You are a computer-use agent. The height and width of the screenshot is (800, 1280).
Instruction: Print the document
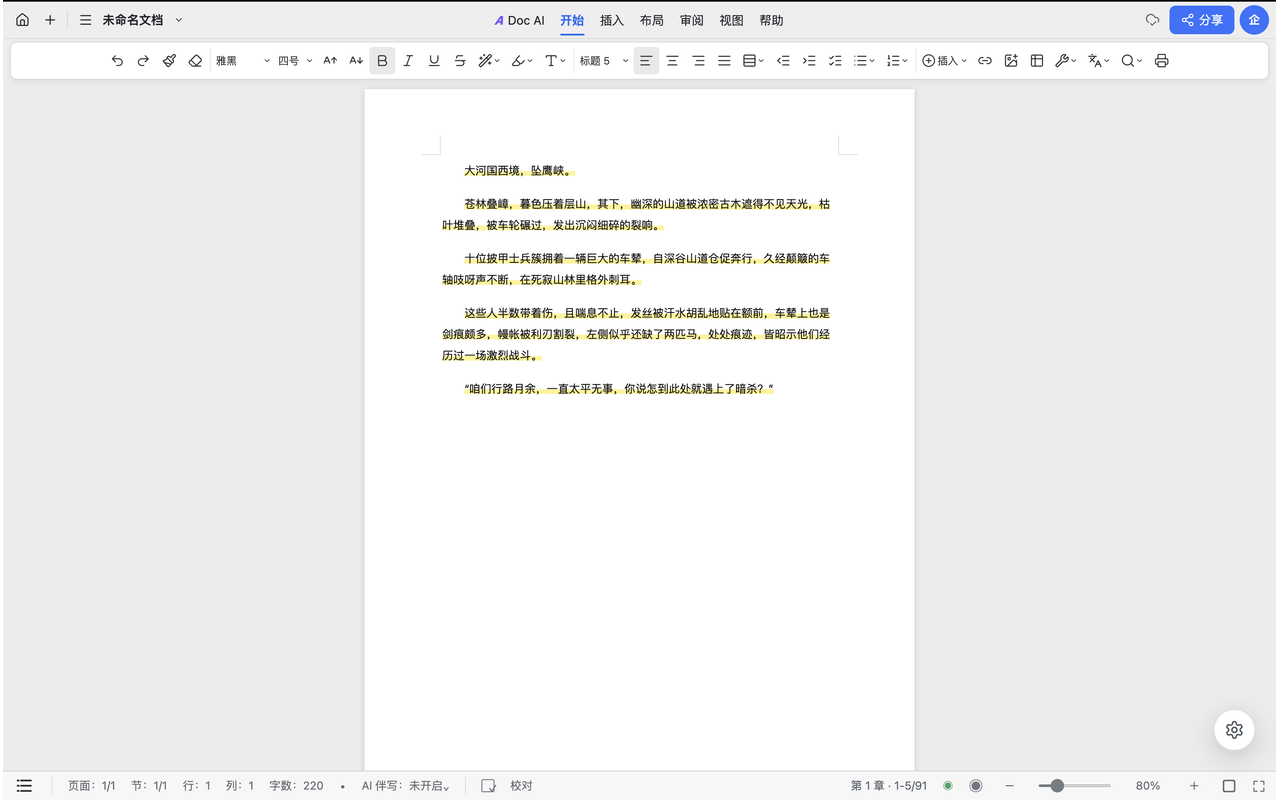[x=1161, y=61]
